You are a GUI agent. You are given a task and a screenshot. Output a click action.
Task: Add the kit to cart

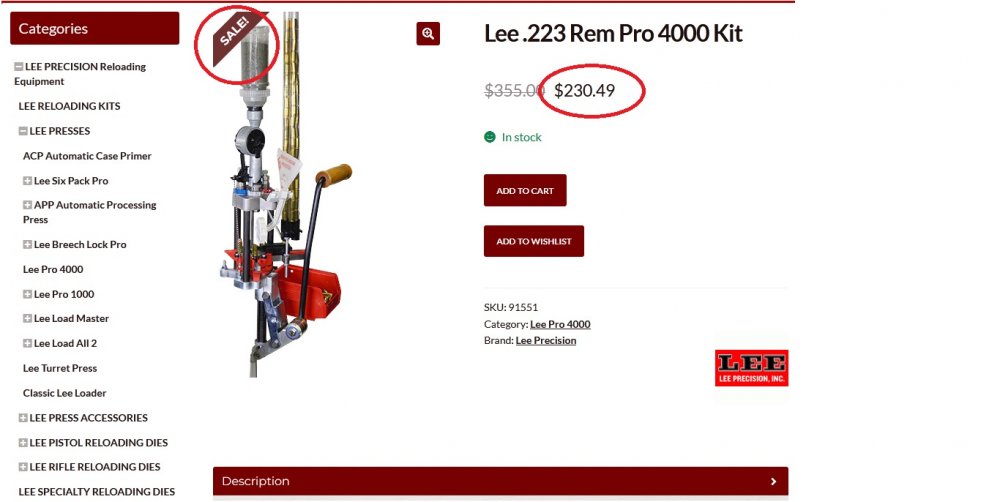coord(525,190)
